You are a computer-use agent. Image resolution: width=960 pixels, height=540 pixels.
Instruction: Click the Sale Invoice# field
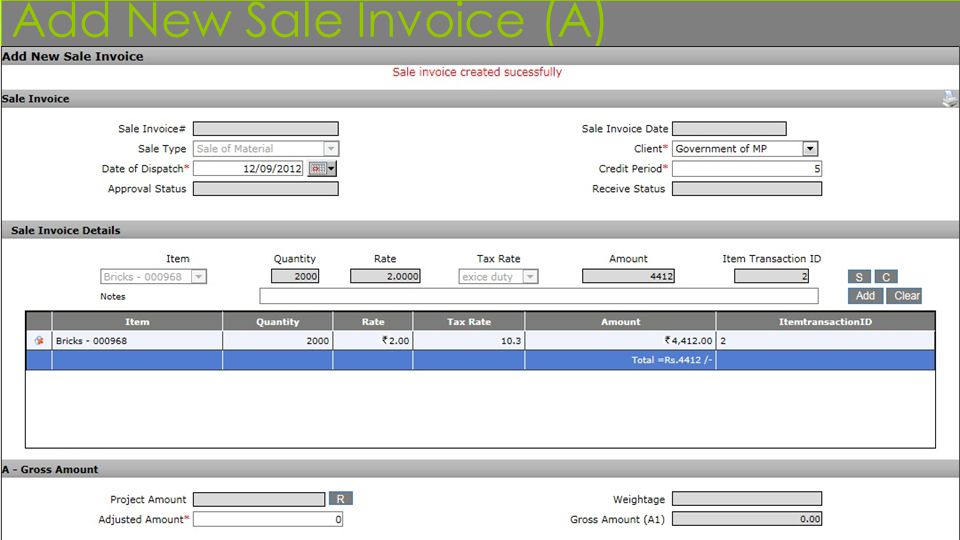click(266, 129)
